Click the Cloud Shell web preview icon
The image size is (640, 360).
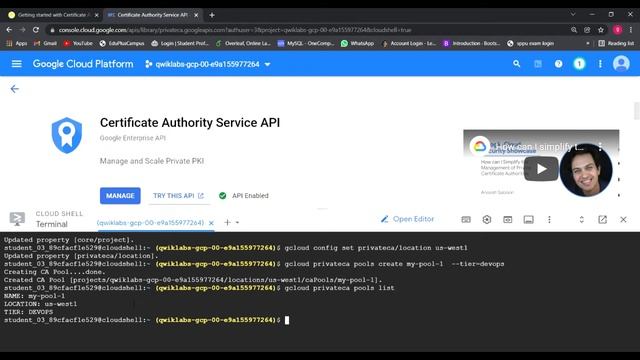(507, 220)
